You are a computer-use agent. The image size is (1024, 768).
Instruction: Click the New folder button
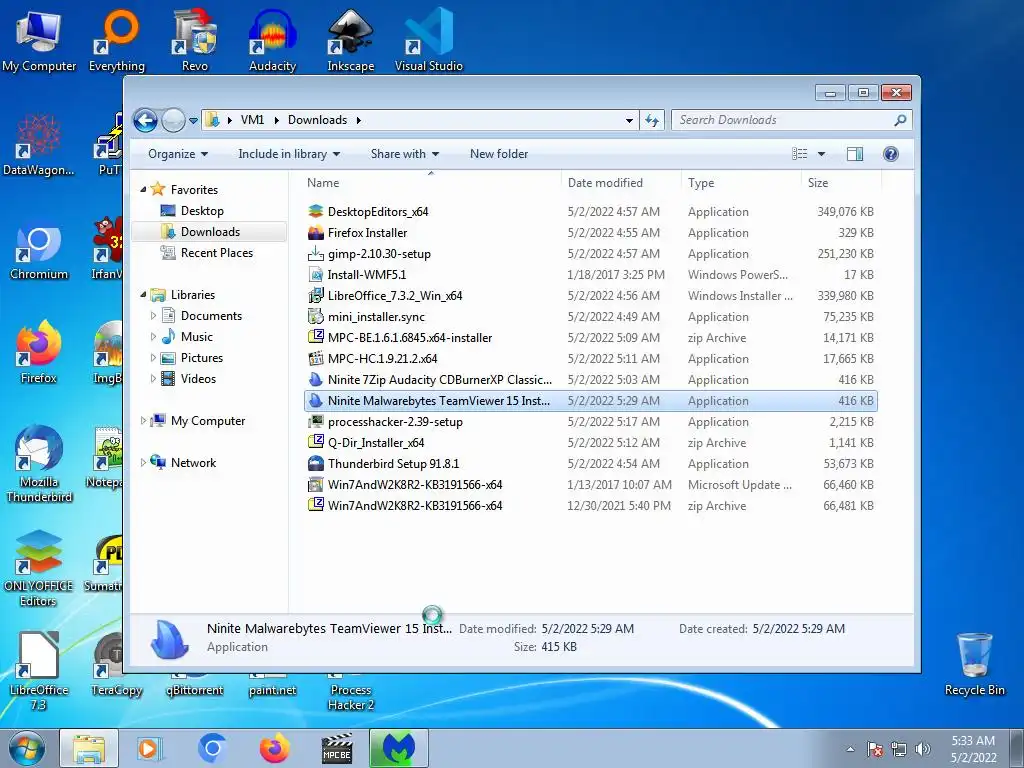499,154
